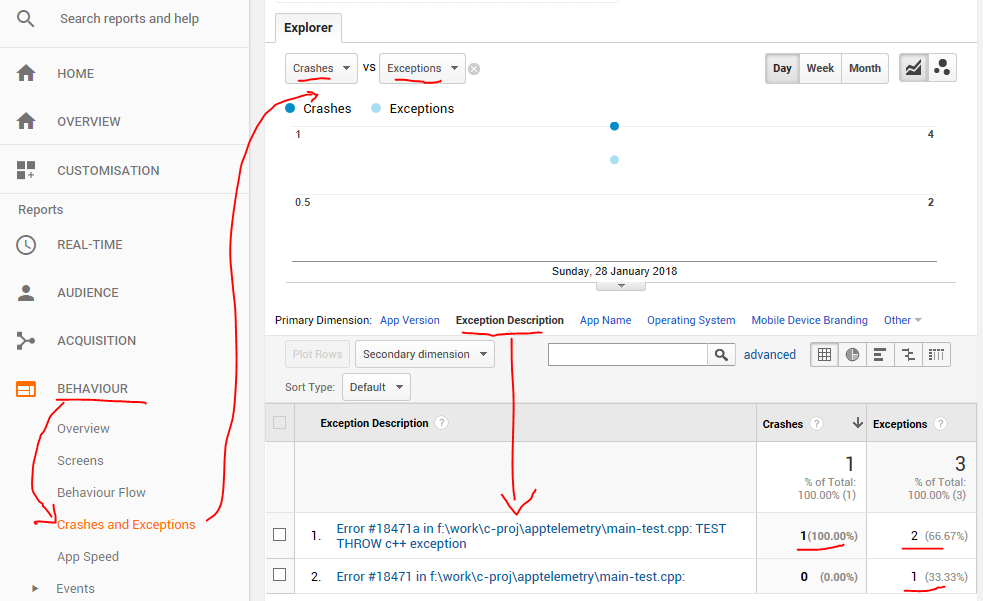983x601 pixels.
Task: Tick the checkbox for row 2 Error #18471
Action: (x=280, y=575)
